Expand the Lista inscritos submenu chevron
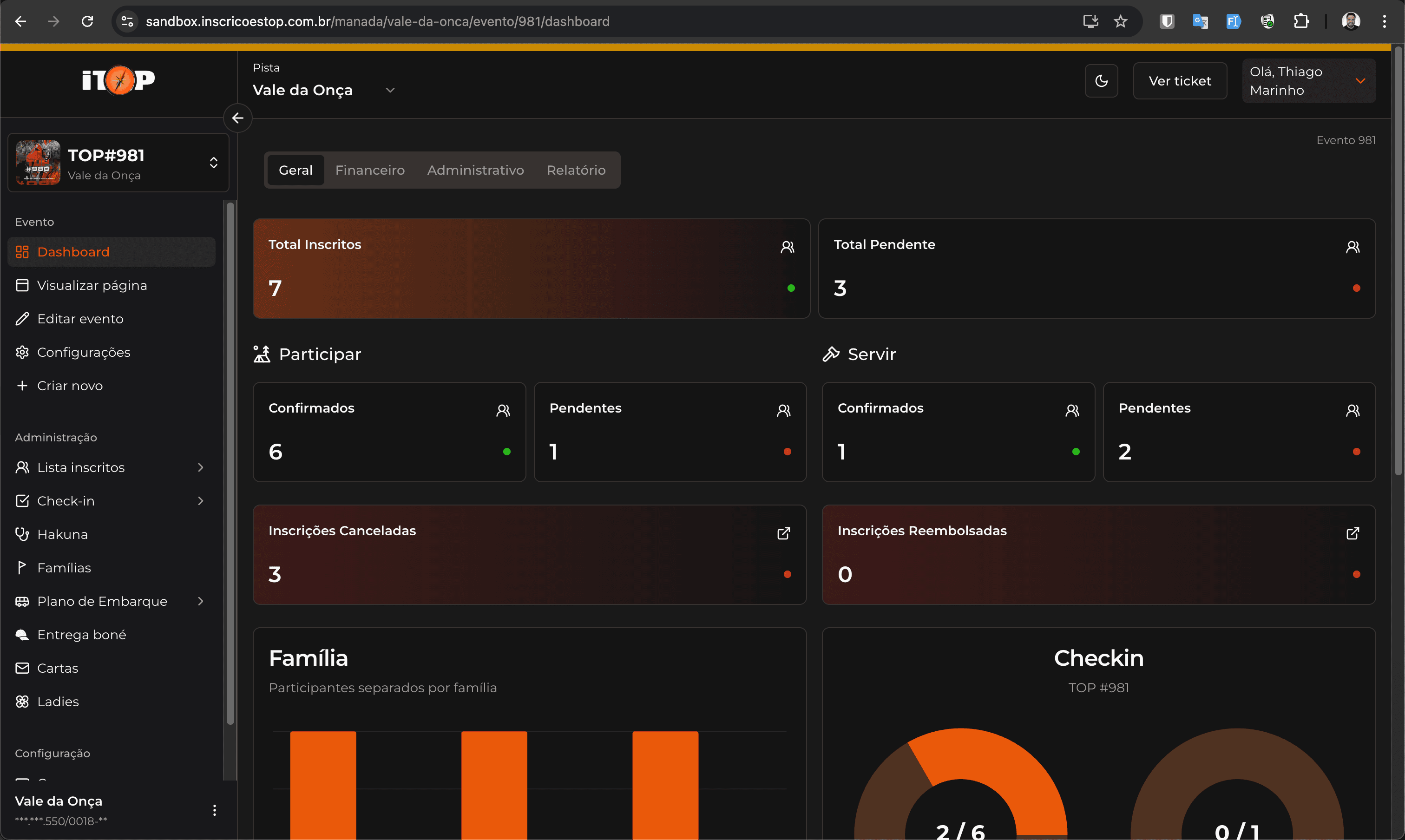Image resolution: width=1405 pixels, height=840 pixels. click(200, 467)
